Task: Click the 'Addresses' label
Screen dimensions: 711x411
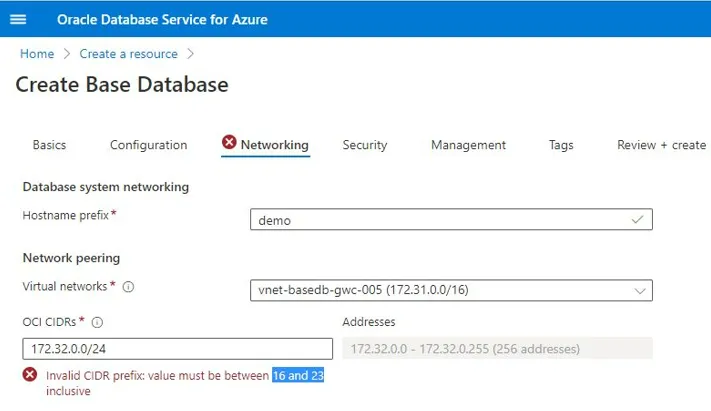Action: 369,322
